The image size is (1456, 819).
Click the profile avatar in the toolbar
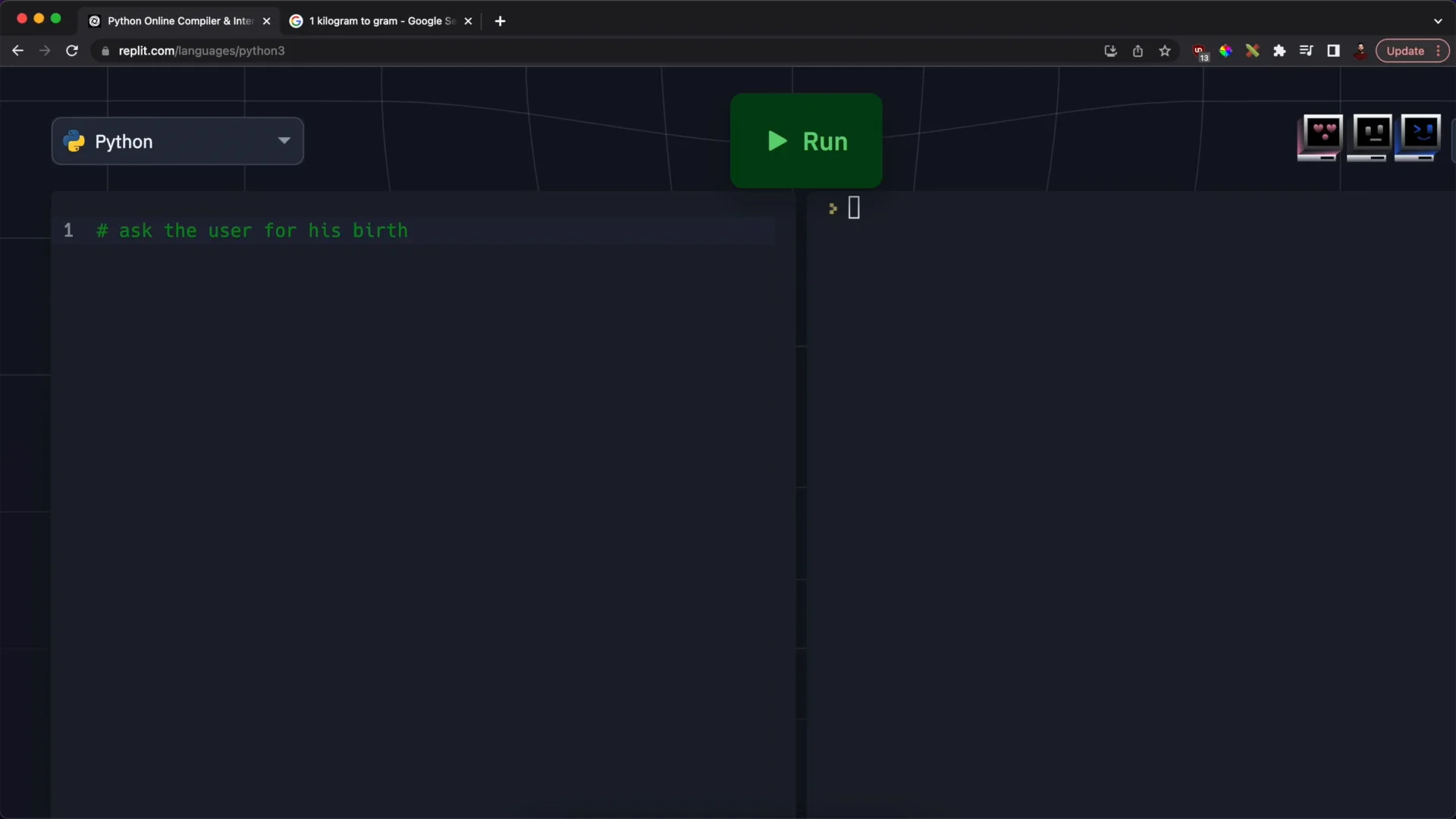tap(1360, 50)
